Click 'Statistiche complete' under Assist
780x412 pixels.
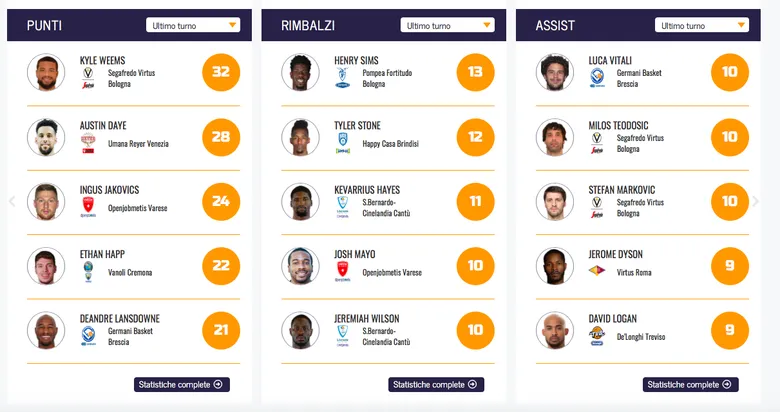coord(692,384)
